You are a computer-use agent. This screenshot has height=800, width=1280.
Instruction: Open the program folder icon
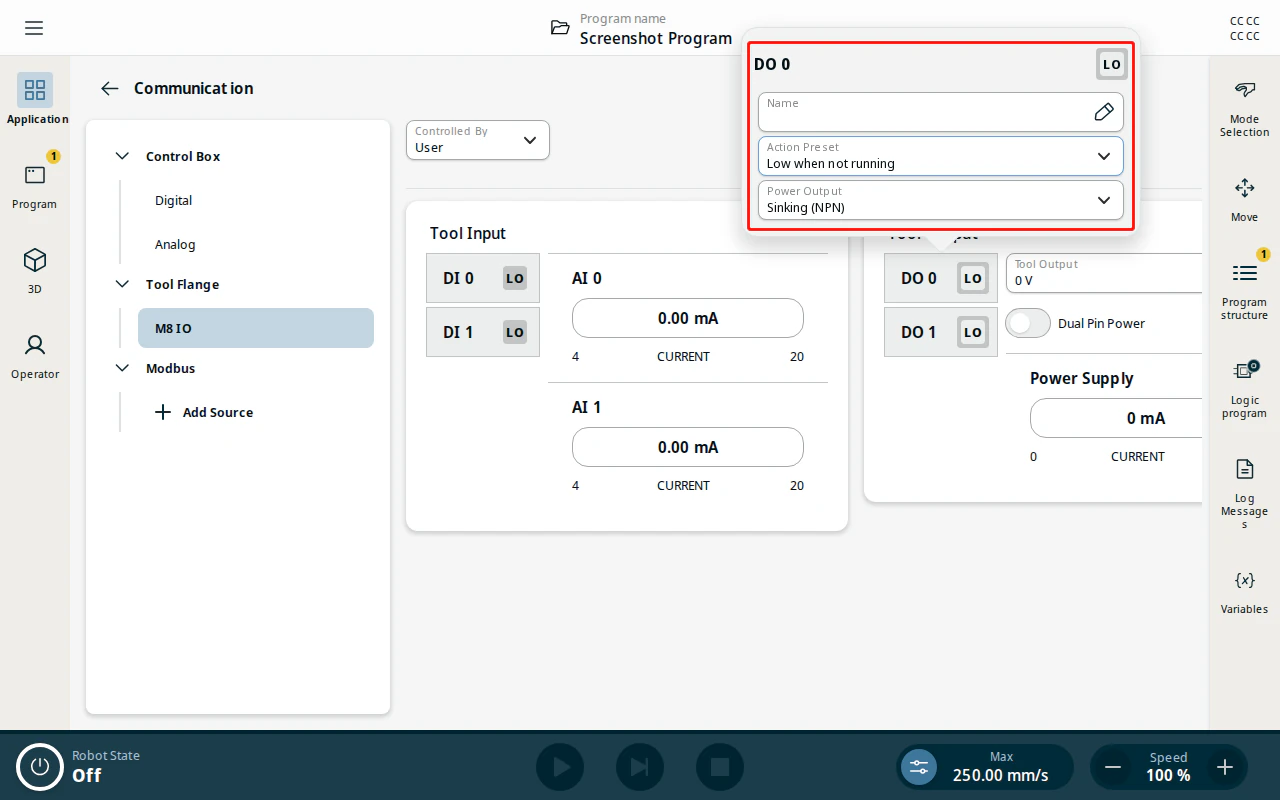[560, 28]
